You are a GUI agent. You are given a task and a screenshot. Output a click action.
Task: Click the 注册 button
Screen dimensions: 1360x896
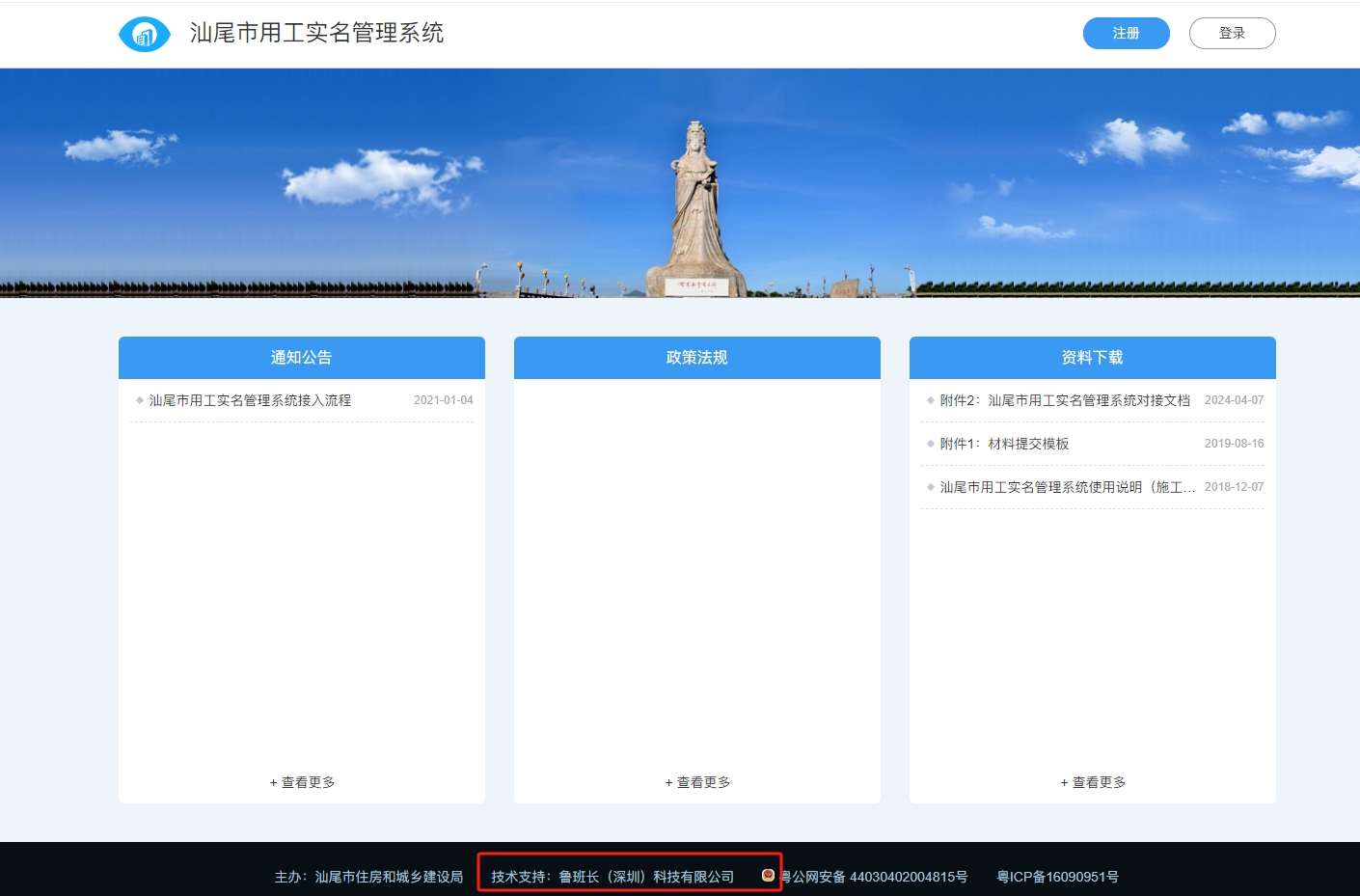[x=1126, y=32]
